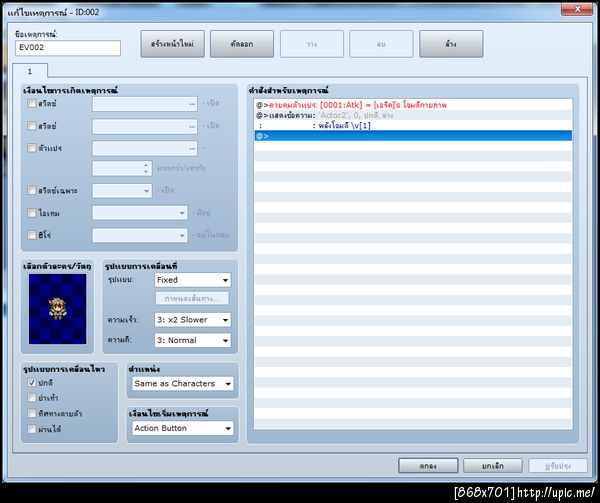Enable the second สวิตช์ condition checkbox
This screenshot has width=600, height=503.
[32, 126]
